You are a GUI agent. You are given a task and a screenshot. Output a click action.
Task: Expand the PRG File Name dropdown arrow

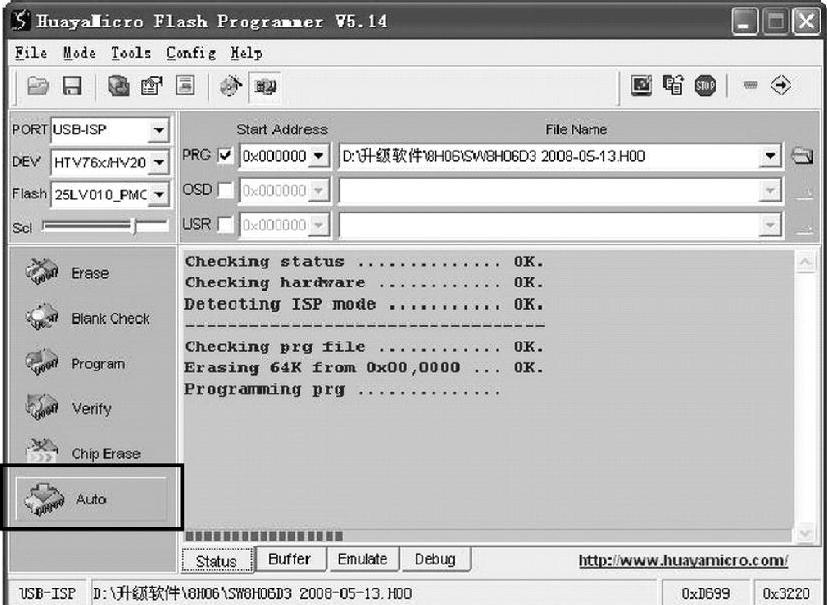[770, 156]
